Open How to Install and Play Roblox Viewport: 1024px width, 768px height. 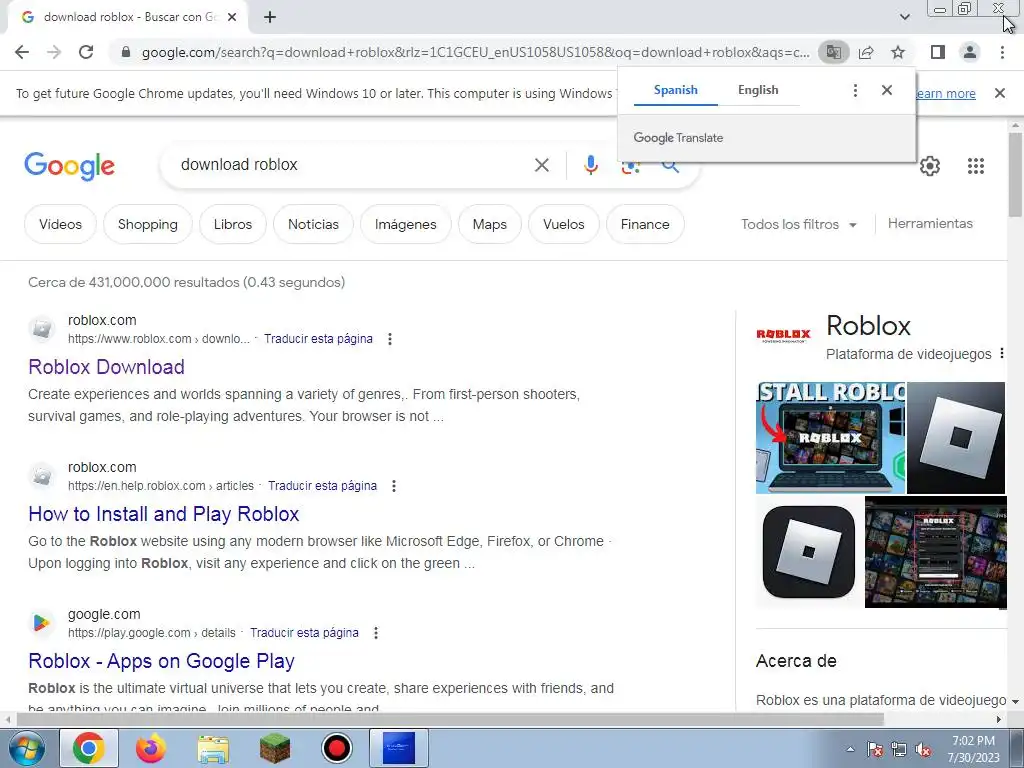[164, 514]
